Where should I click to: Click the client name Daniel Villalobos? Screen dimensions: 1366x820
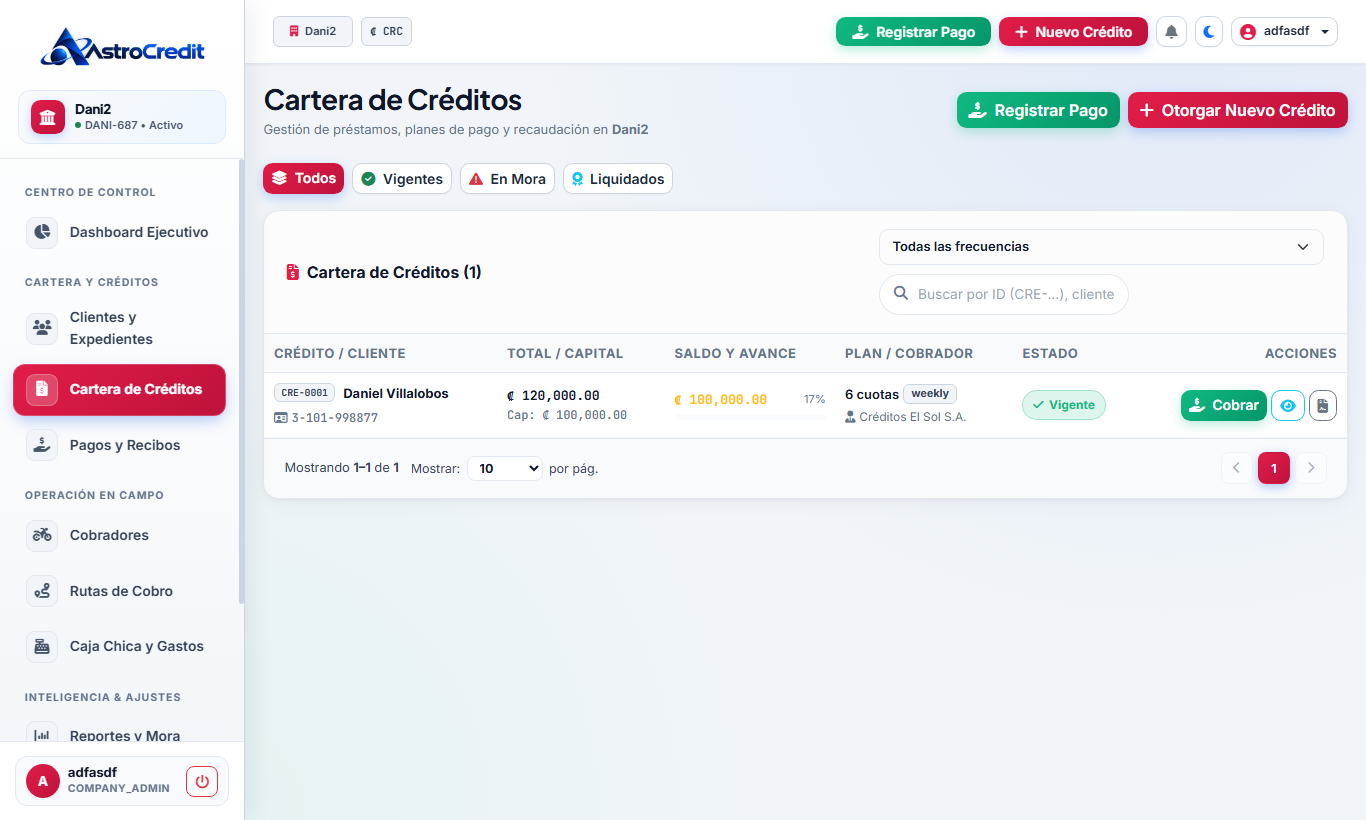pos(396,393)
